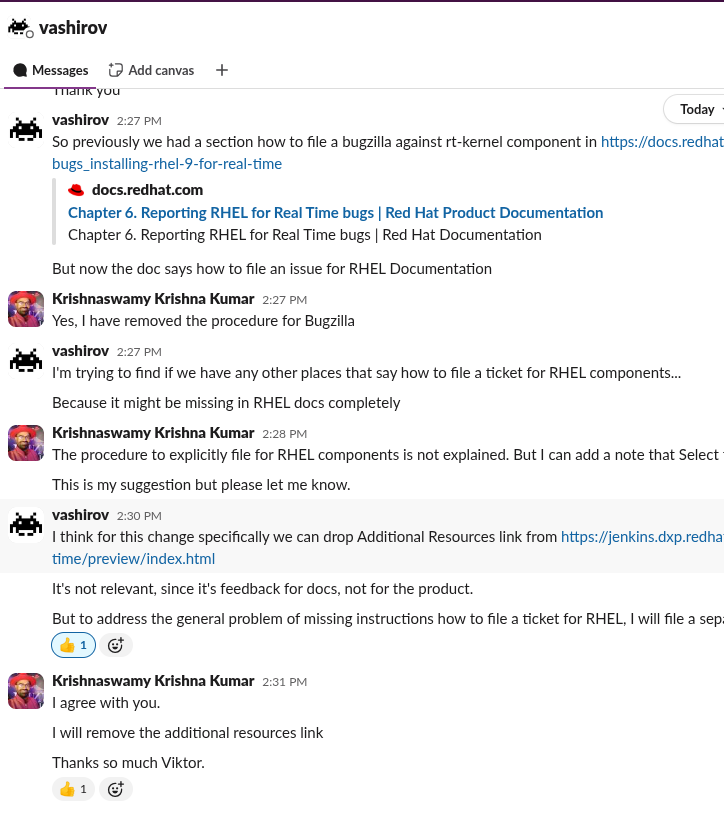
Task: Open the jenkins.dxp.redhat preview link
Action: (641, 537)
